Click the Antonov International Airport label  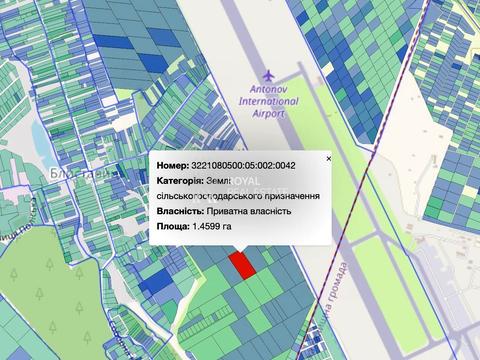click(x=268, y=101)
